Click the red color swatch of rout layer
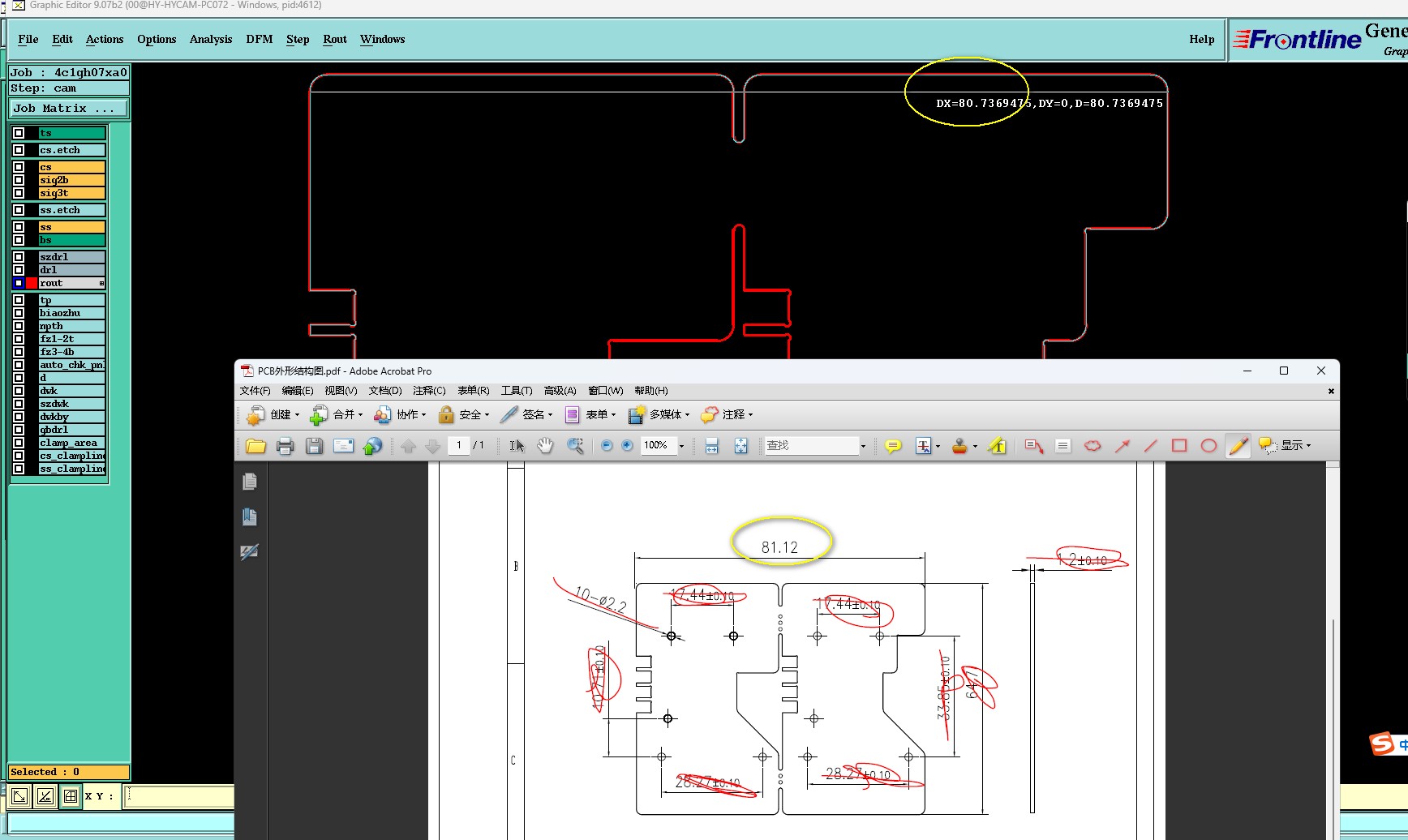 (32, 283)
